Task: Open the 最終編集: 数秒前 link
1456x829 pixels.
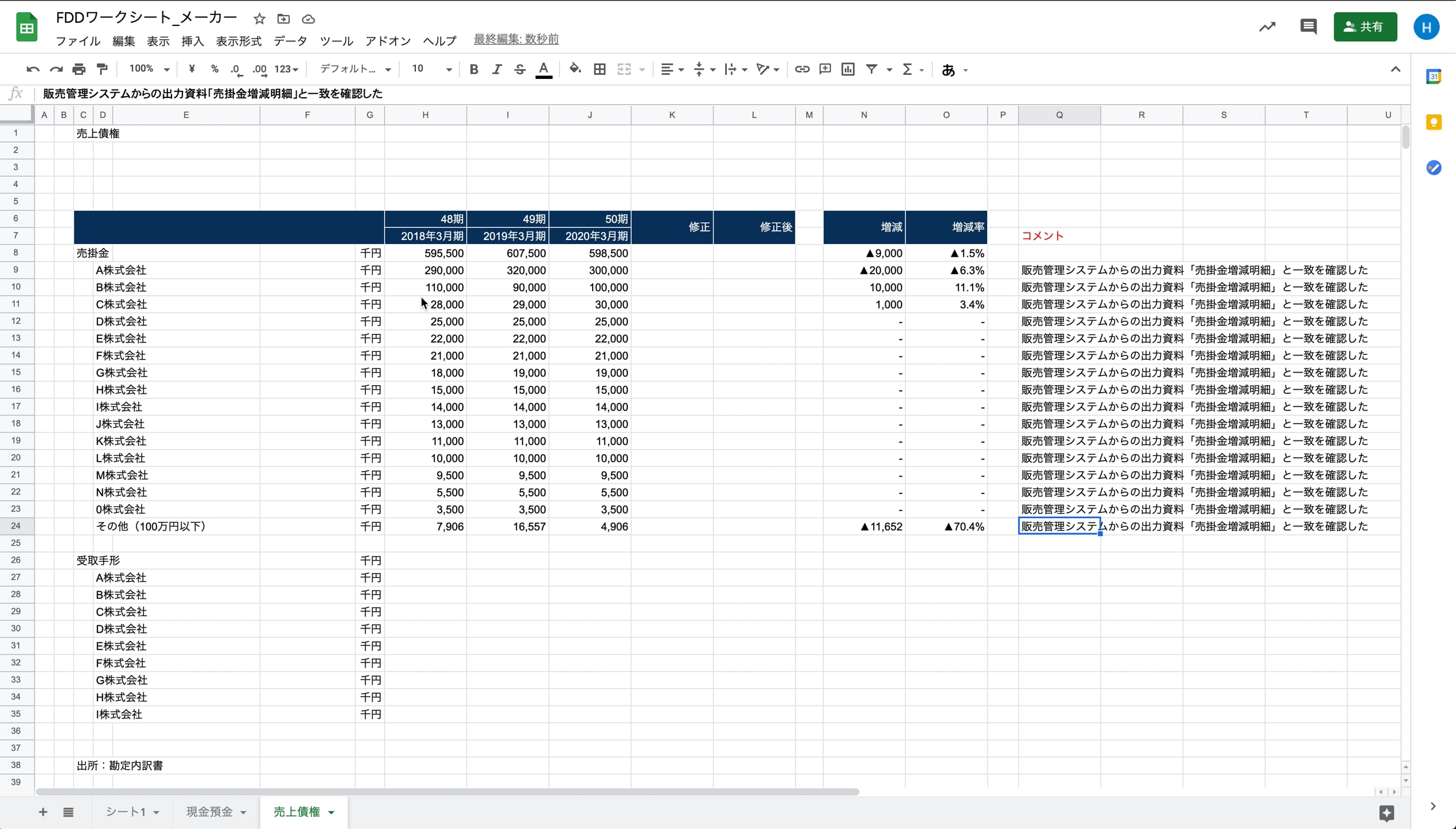Action: tap(515, 39)
